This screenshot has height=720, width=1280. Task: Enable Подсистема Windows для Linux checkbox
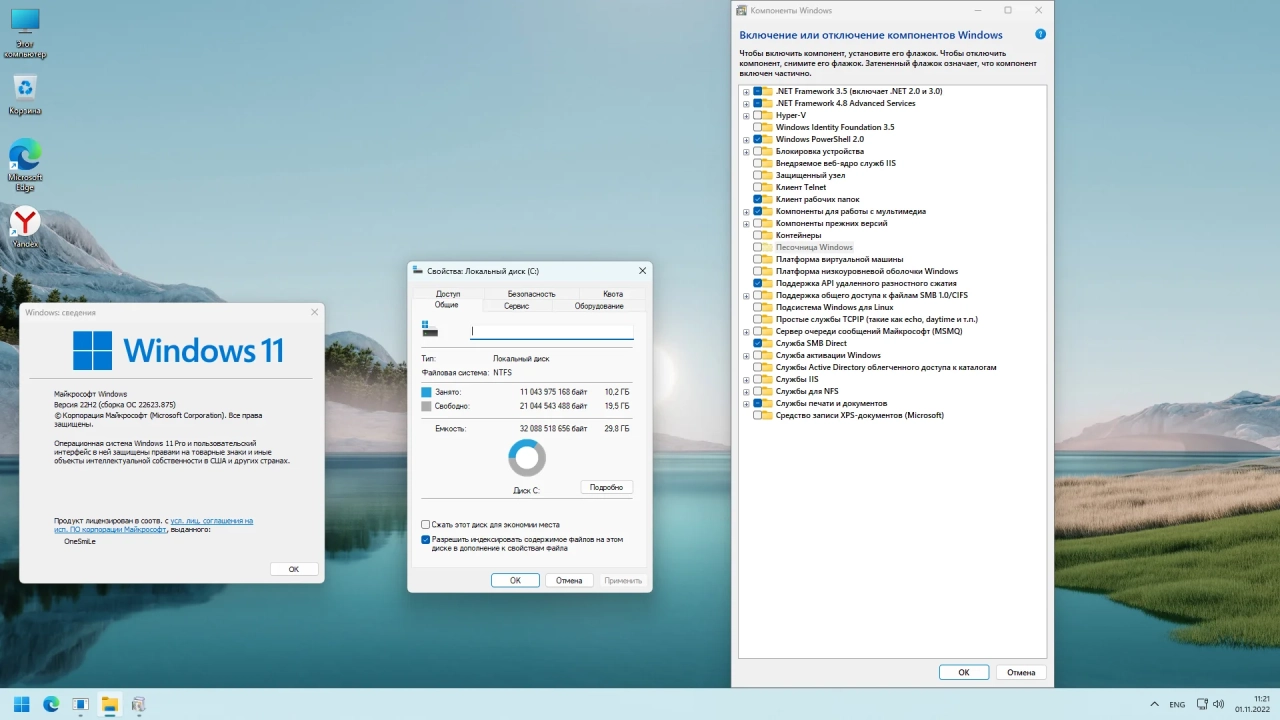click(757, 307)
